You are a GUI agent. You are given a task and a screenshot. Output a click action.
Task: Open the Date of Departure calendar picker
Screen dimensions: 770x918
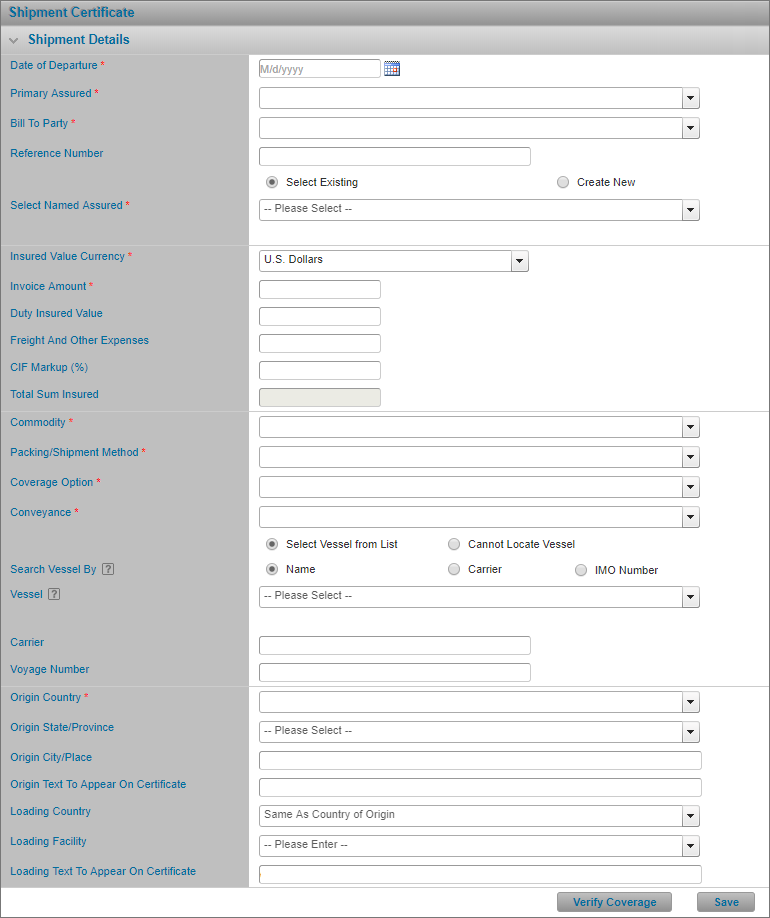(x=392, y=68)
